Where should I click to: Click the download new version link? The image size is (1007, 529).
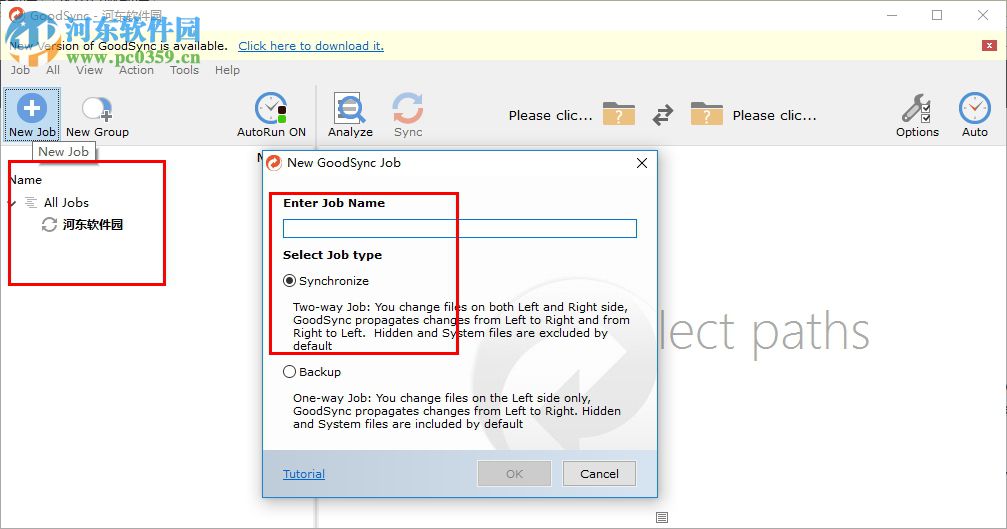(x=311, y=46)
